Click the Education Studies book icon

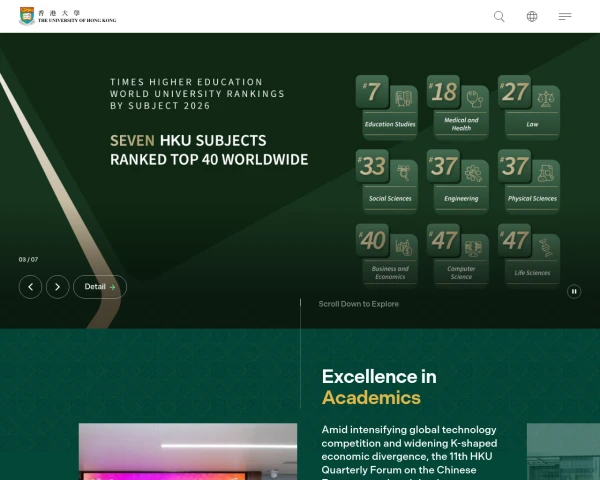click(x=403, y=99)
